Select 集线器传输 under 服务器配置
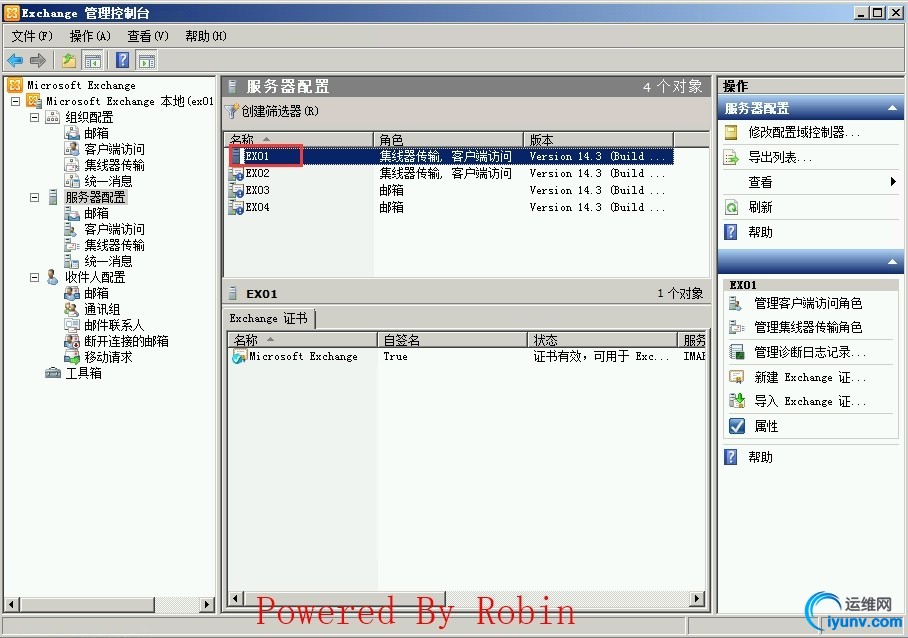This screenshot has width=908, height=638. (114, 245)
